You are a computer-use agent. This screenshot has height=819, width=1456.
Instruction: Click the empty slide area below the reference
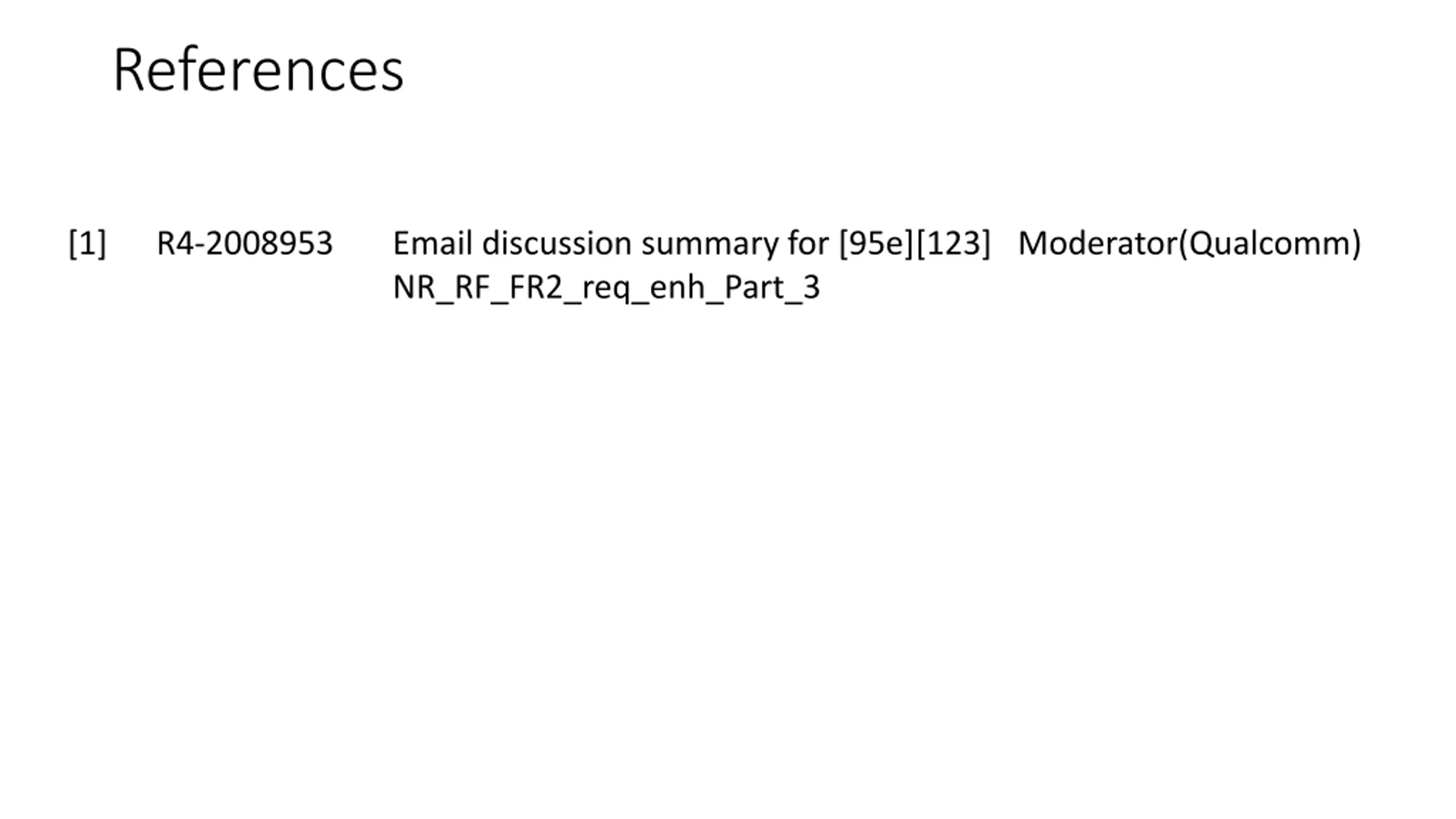point(728,540)
